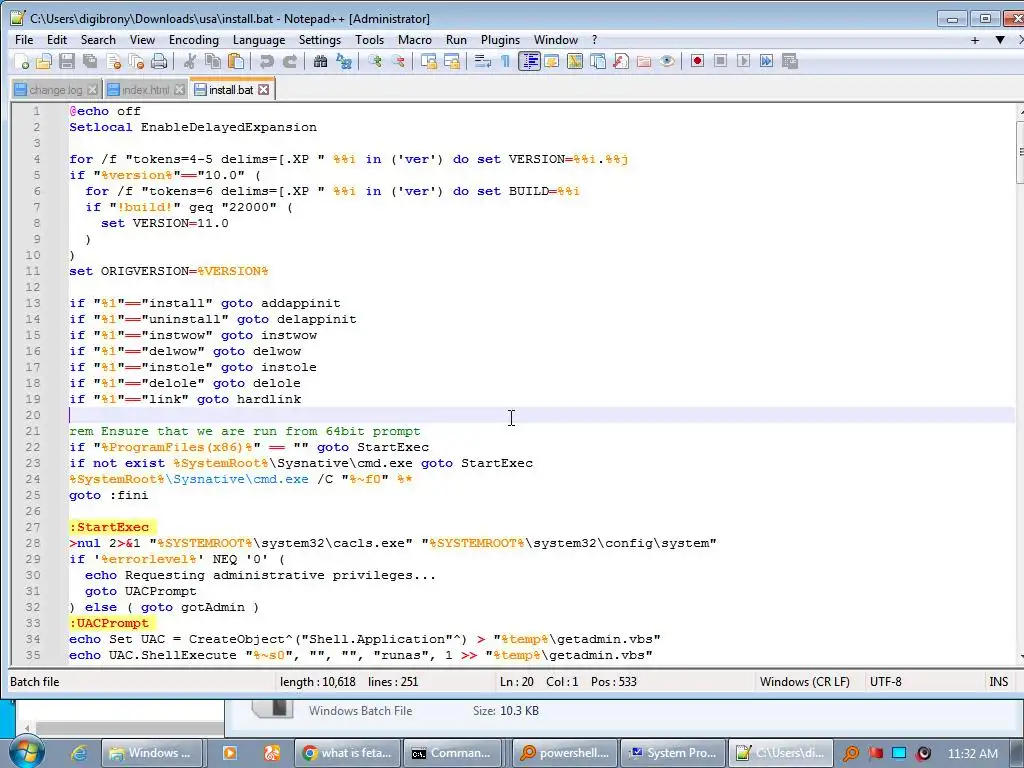This screenshot has width=1024, height=768.
Task: Cut selection with the scissors icon
Action: pos(190,61)
